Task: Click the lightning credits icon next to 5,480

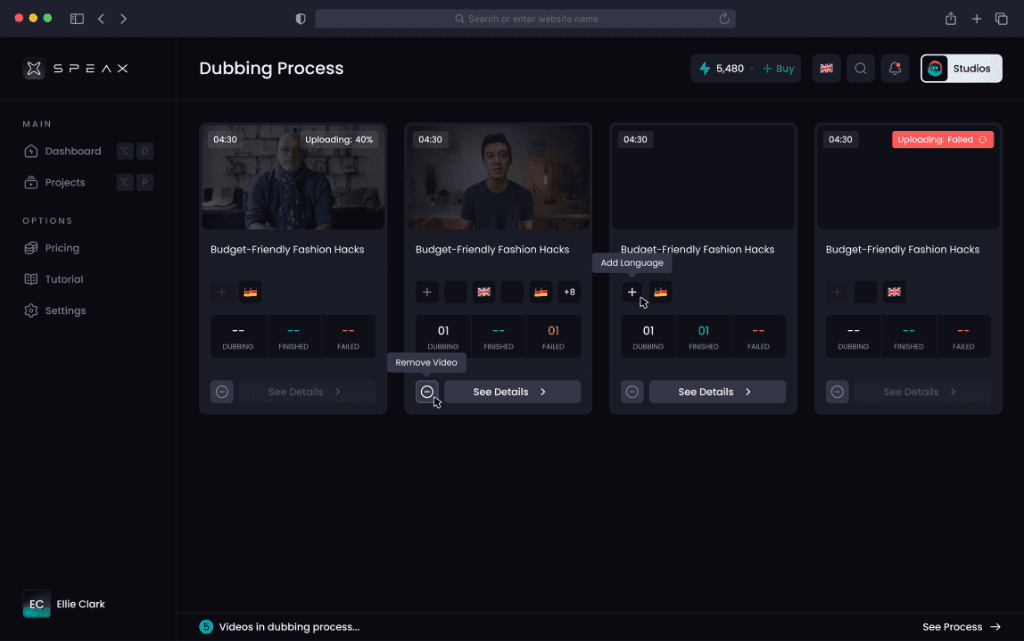Action: (707, 68)
